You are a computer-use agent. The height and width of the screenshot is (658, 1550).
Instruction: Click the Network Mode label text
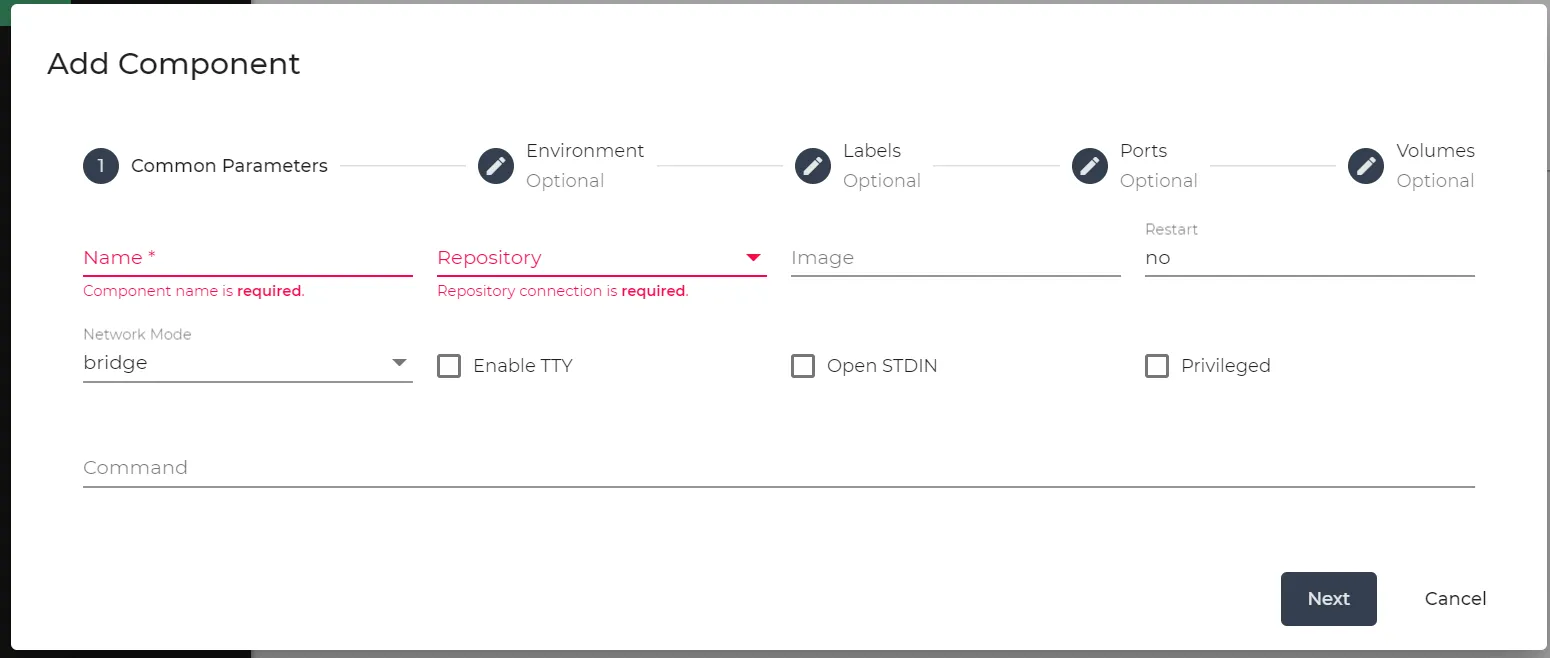click(137, 335)
